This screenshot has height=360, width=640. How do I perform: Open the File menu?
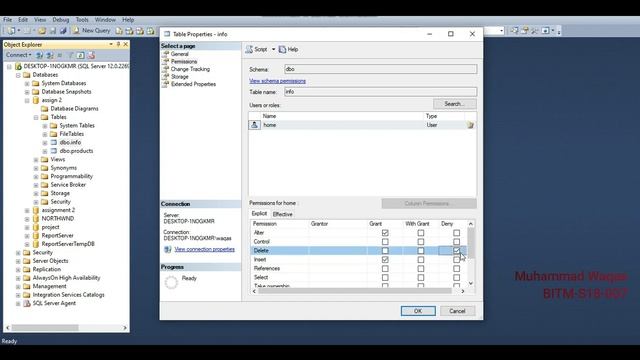7,20
